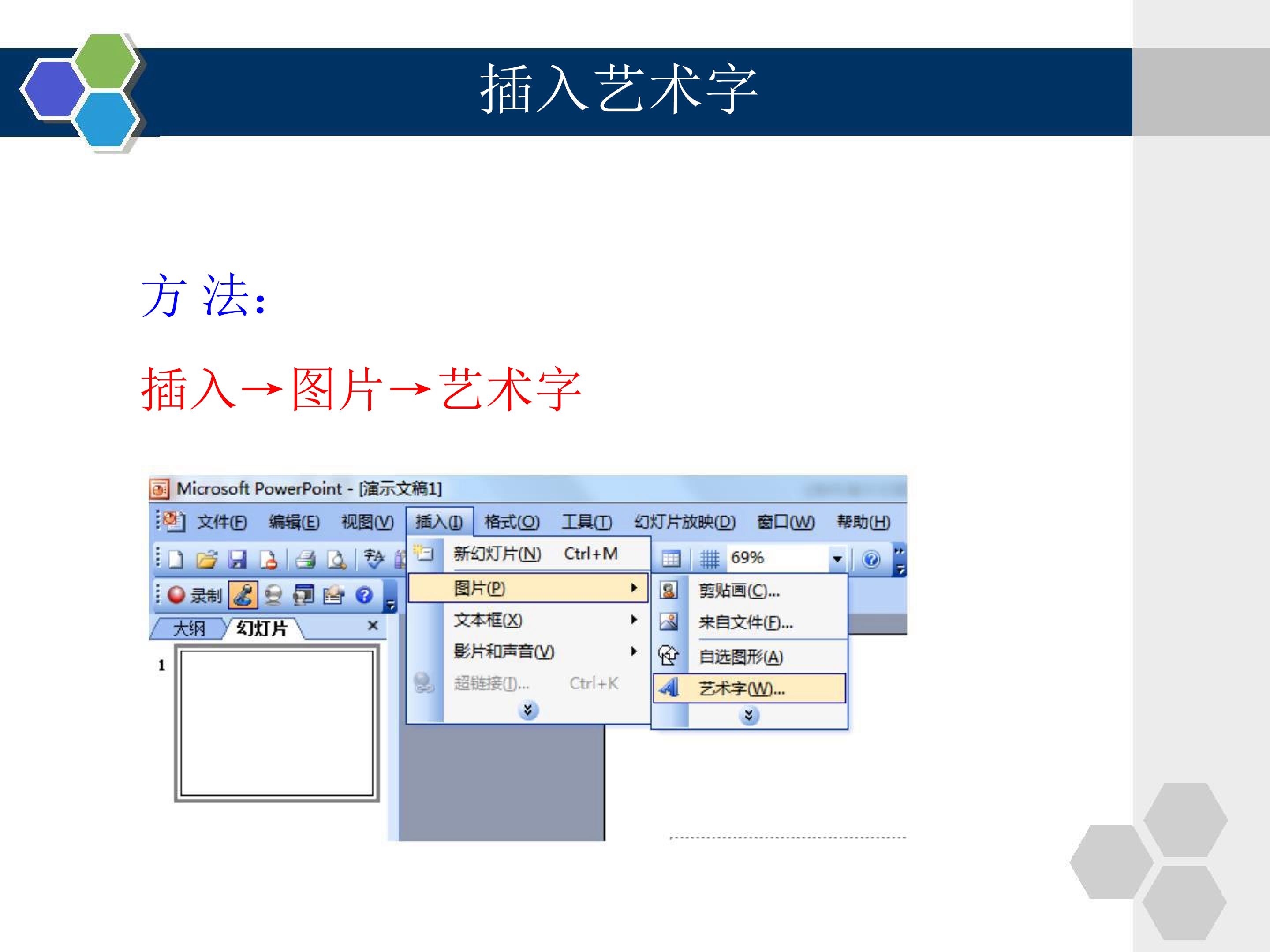This screenshot has width=1270, height=952.
Task: Click the red 录制 record button
Action: (194, 595)
